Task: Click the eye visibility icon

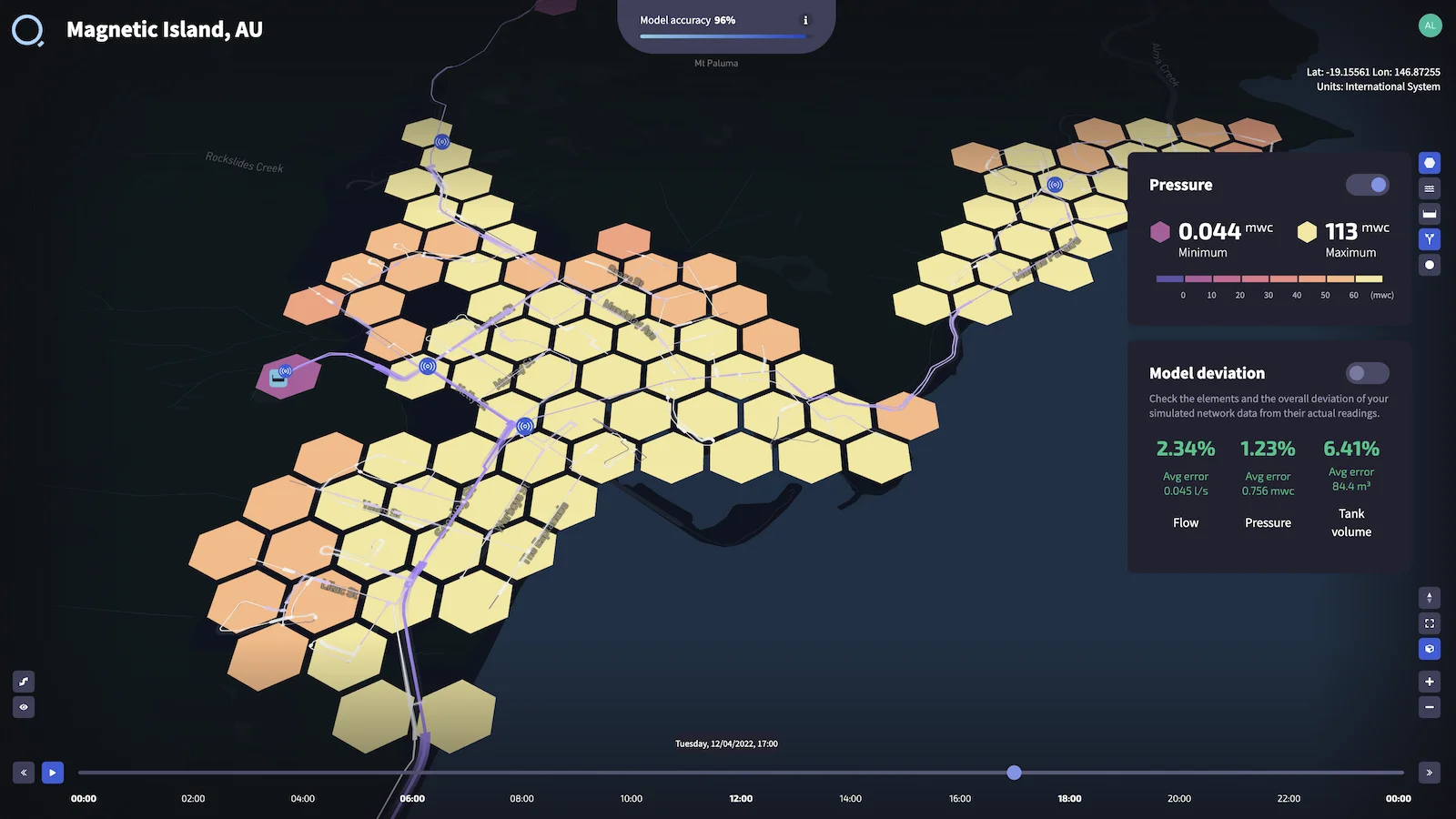Action: pyautogui.click(x=24, y=707)
